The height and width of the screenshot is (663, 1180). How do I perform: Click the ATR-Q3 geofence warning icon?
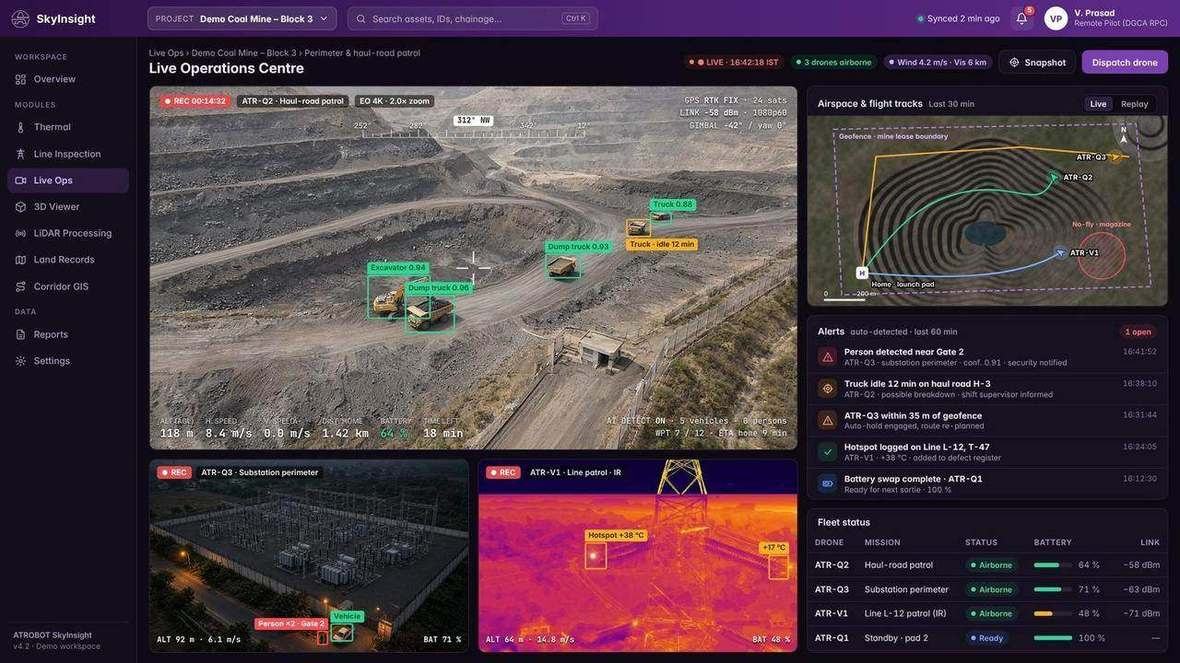(x=828, y=421)
